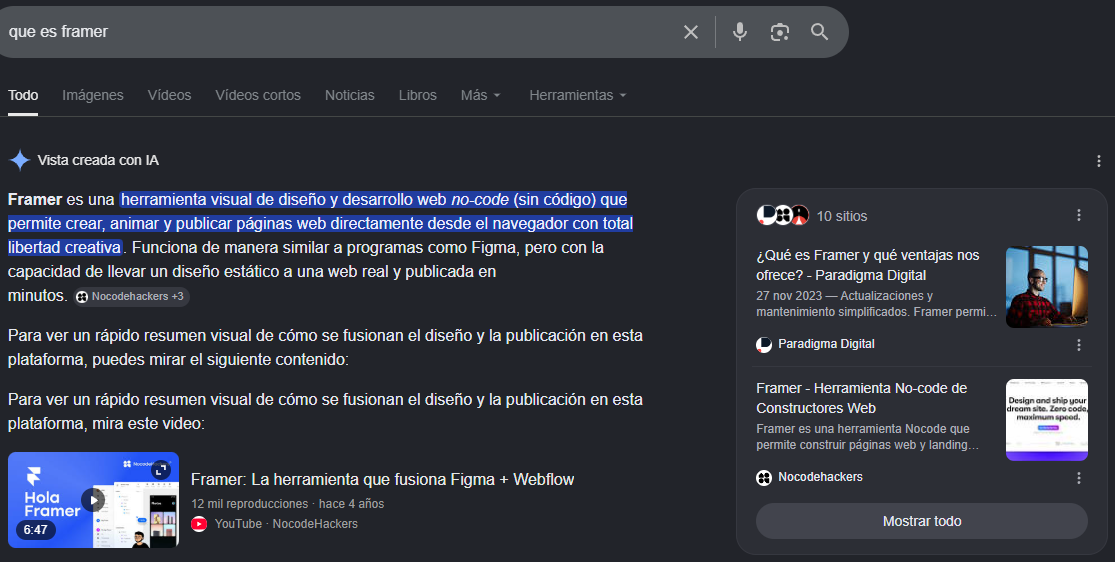Open the three-dot menu for Nocodehackers source
The width and height of the screenshot is (1115, 562).
point(1079,478)
